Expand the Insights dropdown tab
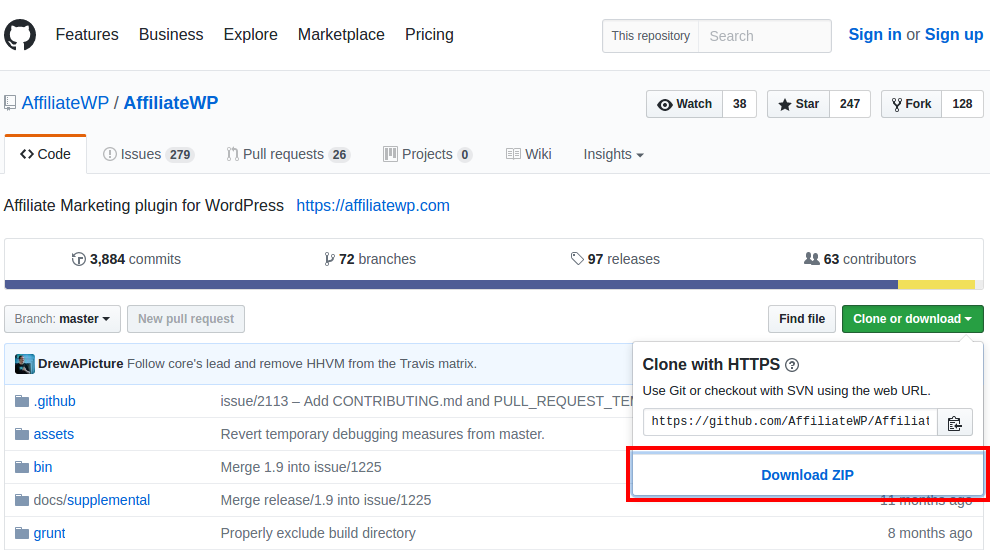990x550 pixels. click(613, 154)
